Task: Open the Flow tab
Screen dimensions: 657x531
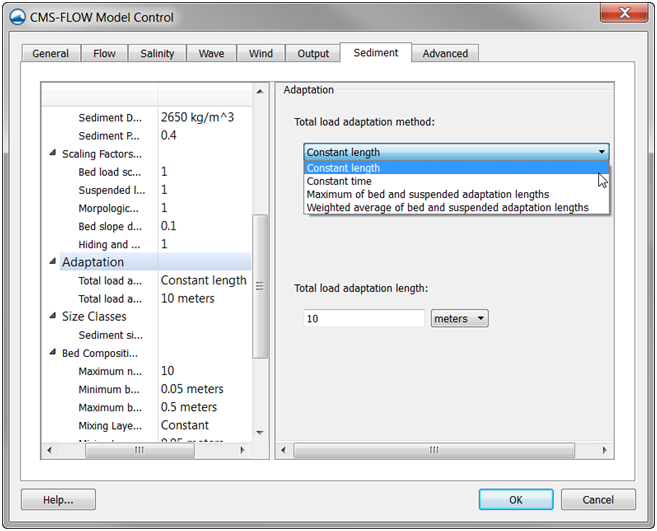Action: pos(104,53)
